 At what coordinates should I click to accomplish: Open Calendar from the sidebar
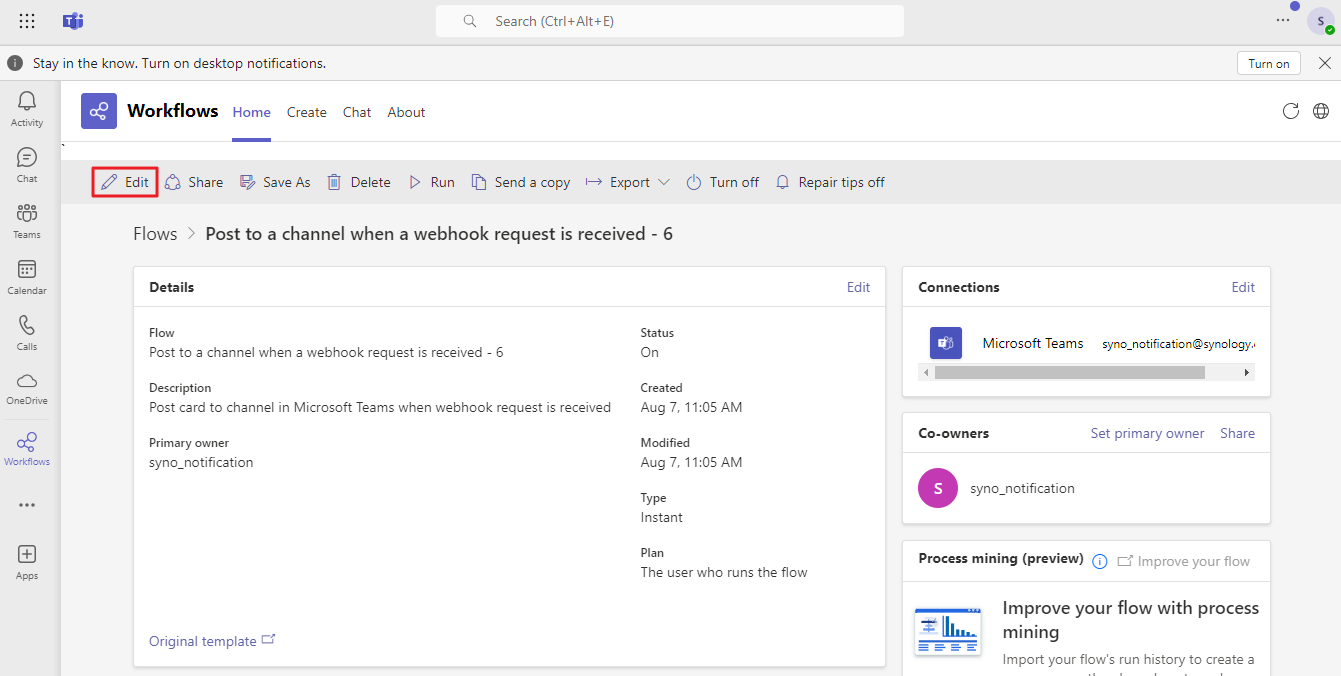(x=27, y=277)
